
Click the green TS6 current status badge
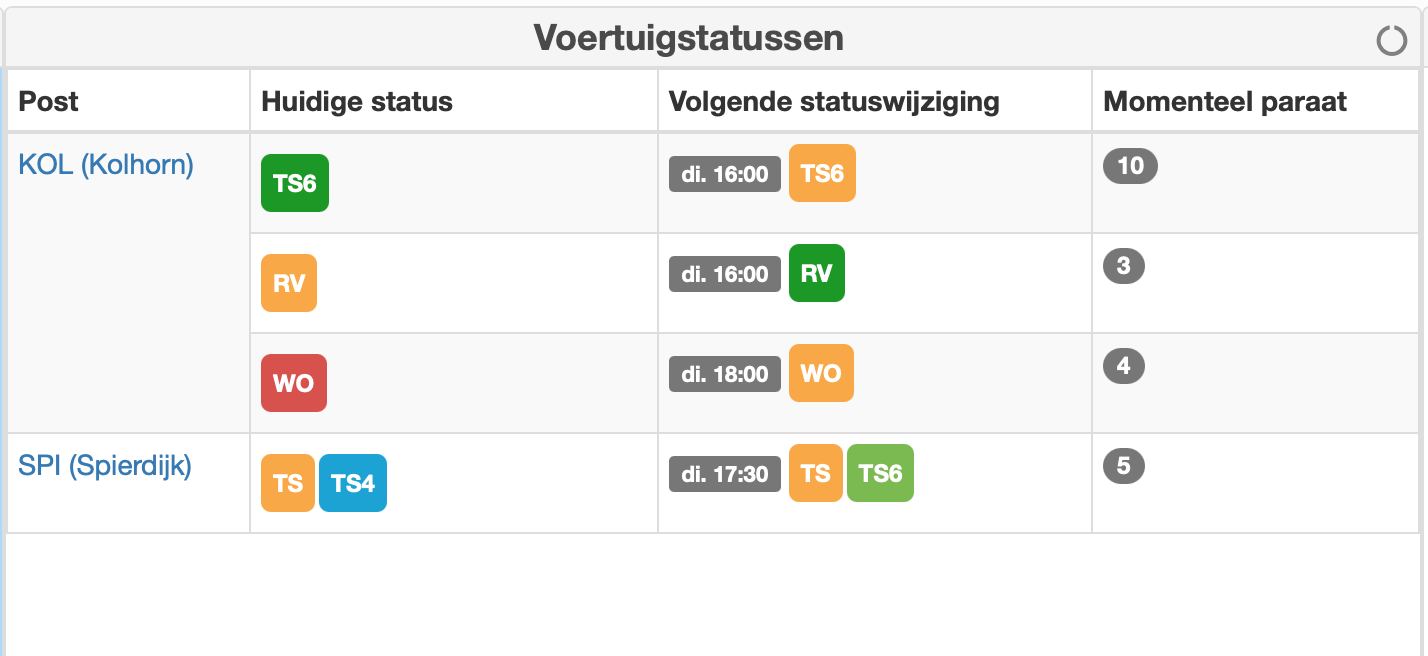coord(295,183)
